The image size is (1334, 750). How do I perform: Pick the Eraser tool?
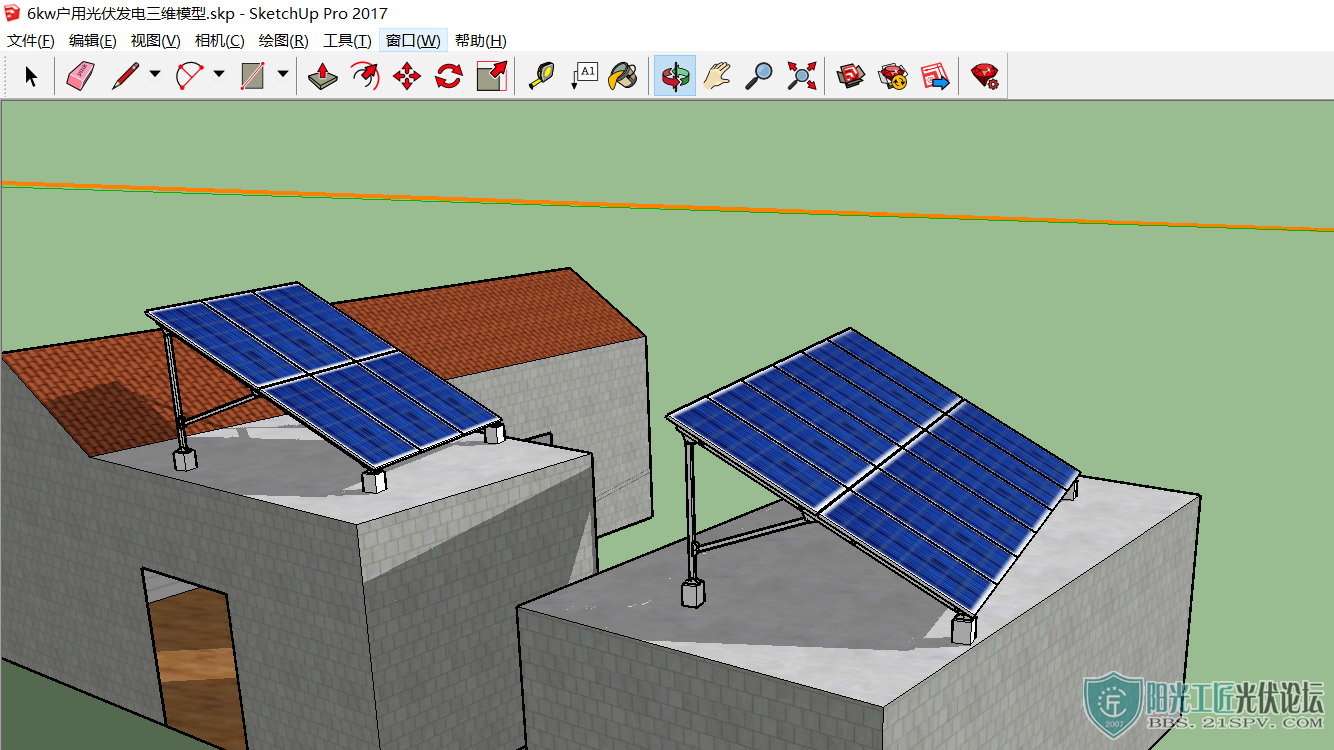tap(80, 76)
